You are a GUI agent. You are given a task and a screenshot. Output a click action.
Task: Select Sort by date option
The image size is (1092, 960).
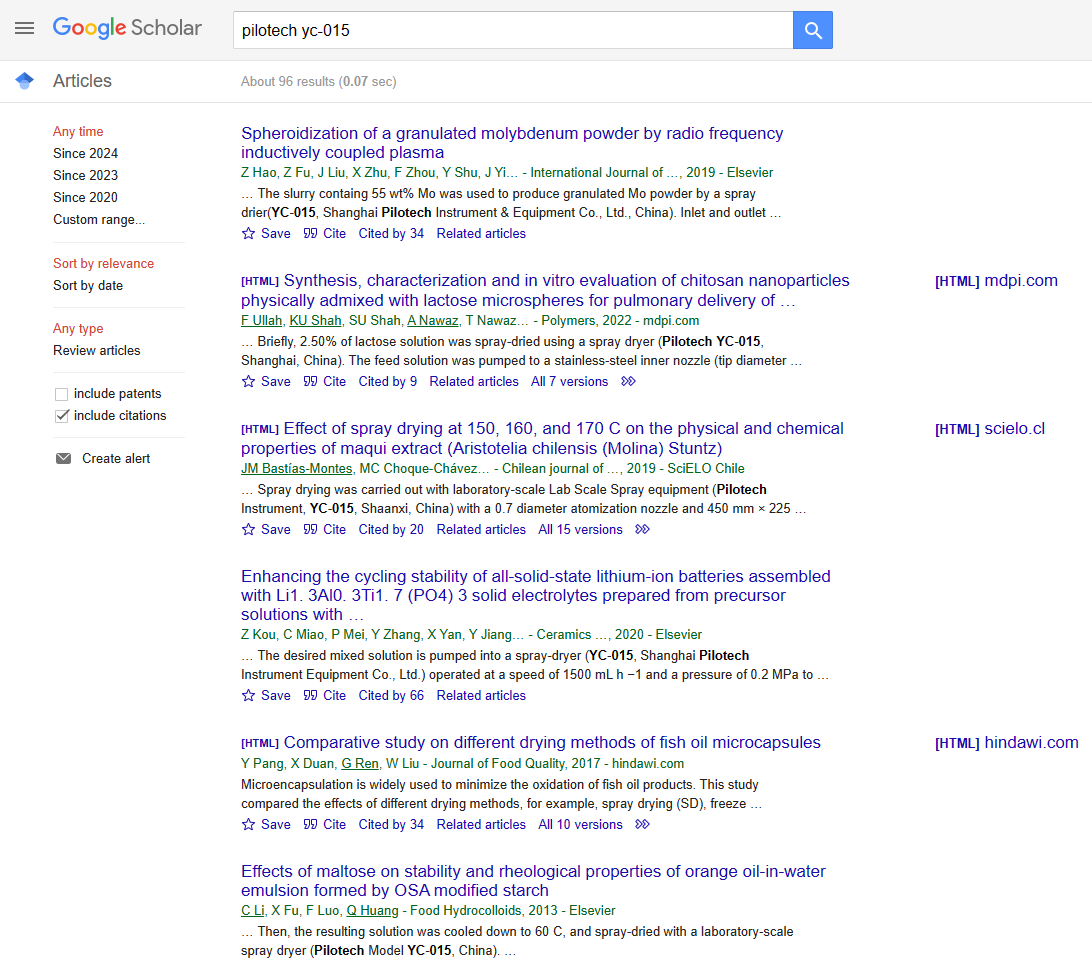coord(88,286)
